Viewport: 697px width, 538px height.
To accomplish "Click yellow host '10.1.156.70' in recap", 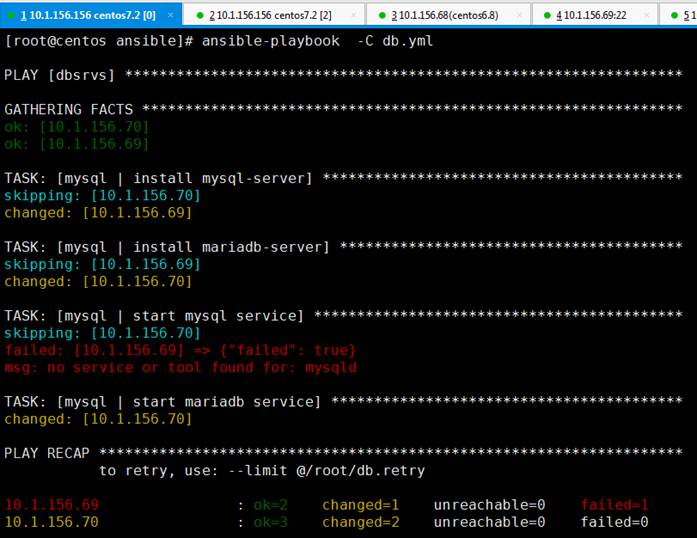I will pyautogui.click(x=52, y=522).
